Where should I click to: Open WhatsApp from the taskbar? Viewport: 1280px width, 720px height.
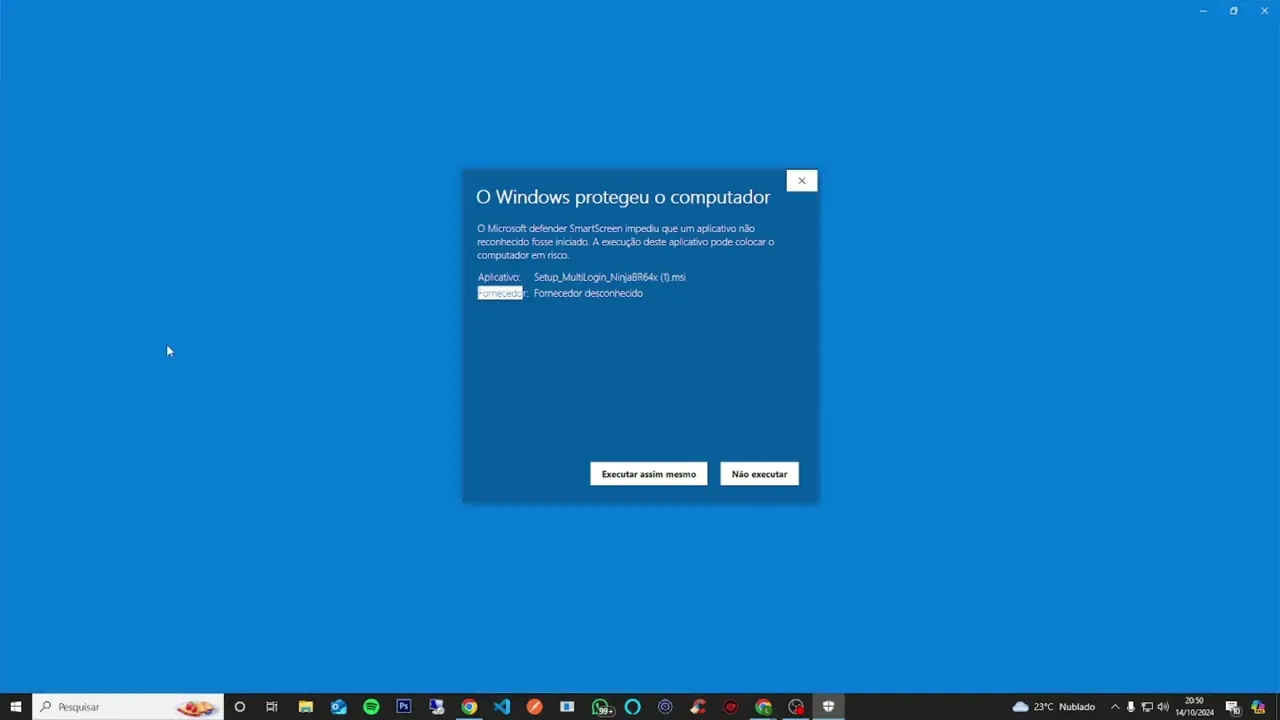[x=600, y=707]
